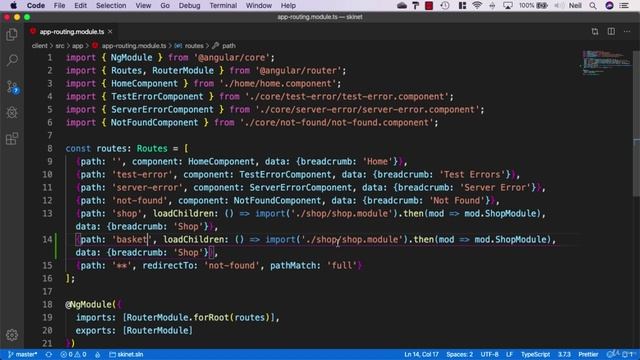The image size is (640, 360).
Task: Synchronize changes via the status bar sync icon
Action: coord(49,354)
